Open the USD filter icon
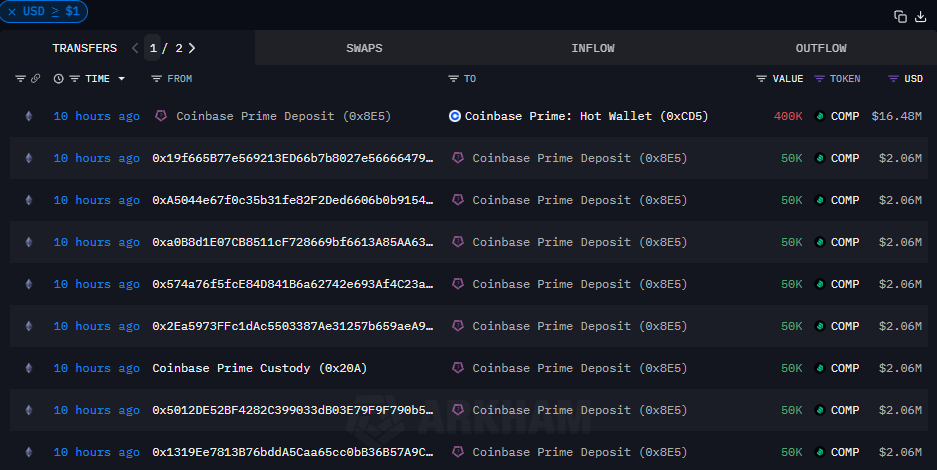Screen dimensions: 937x470 tap(893, 78)
